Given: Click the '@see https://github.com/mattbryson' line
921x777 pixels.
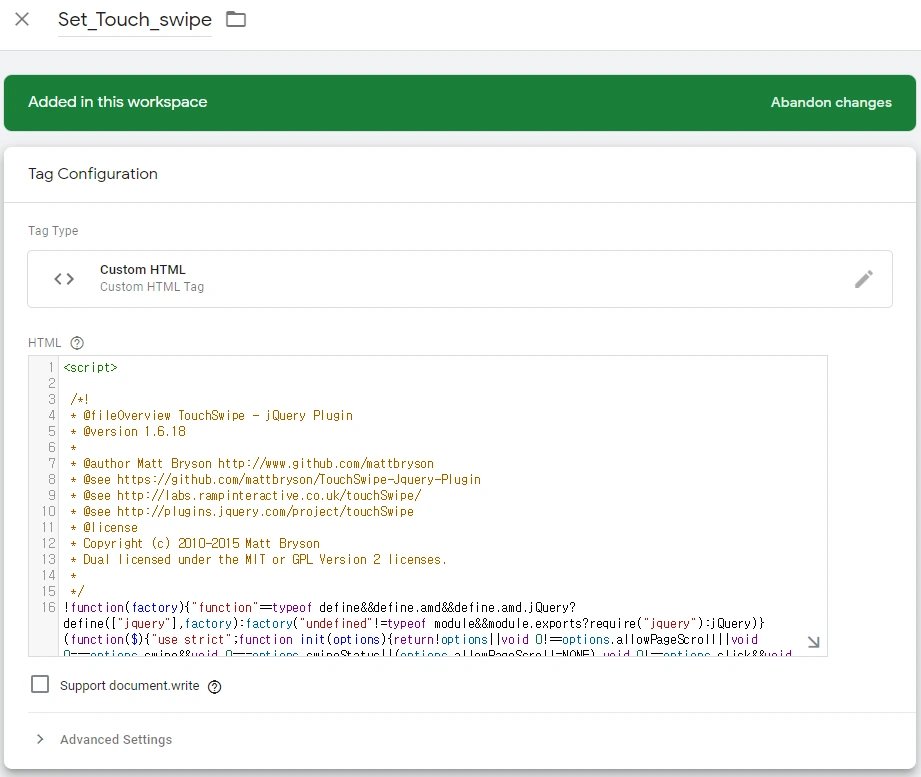Looking at the screenshot, I should point(275,480).
